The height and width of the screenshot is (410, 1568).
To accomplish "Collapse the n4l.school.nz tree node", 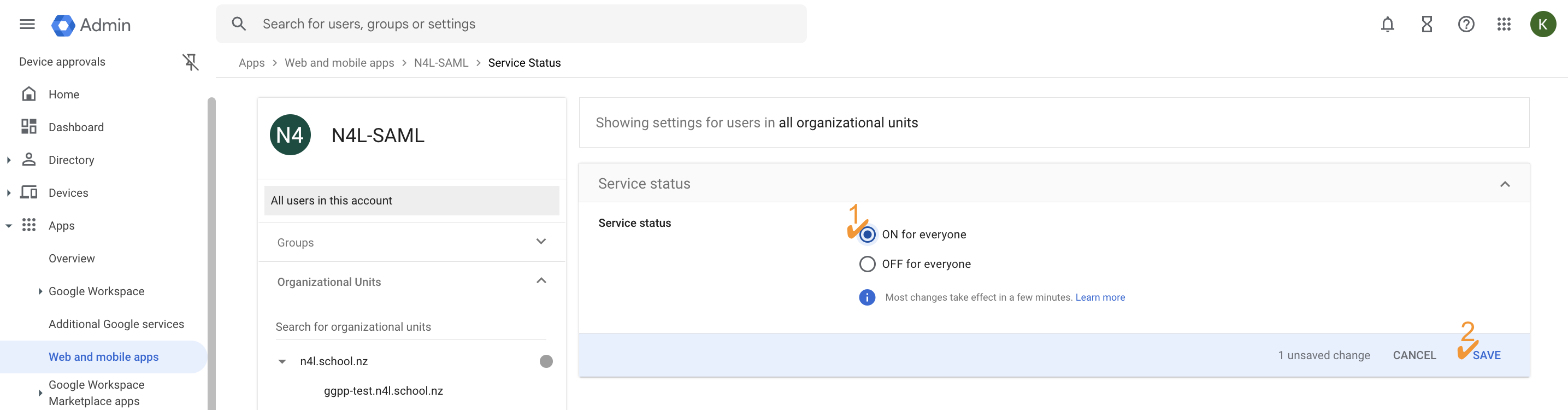I will 282,361.
